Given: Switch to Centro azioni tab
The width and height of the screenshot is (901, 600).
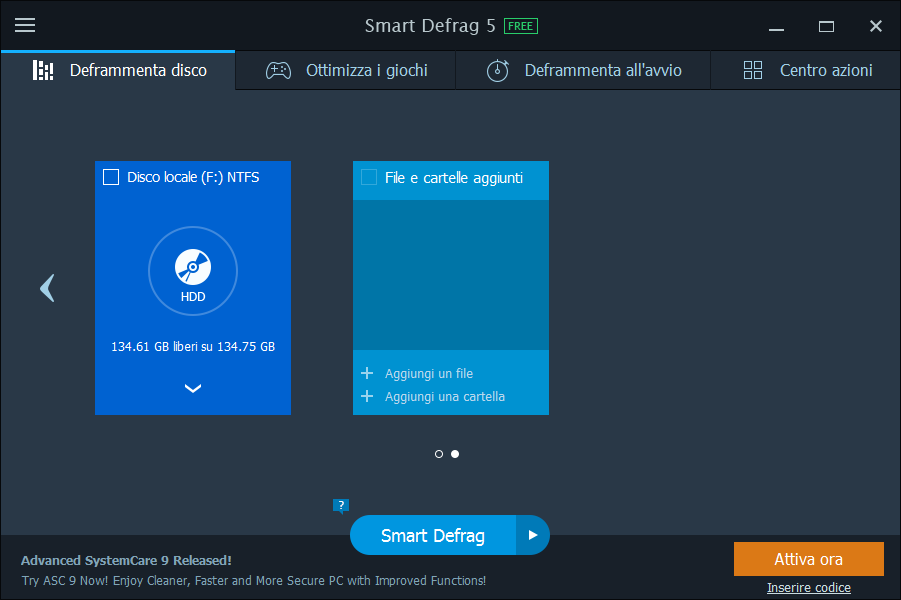Looking at the screenshot, I should (806, 70).
